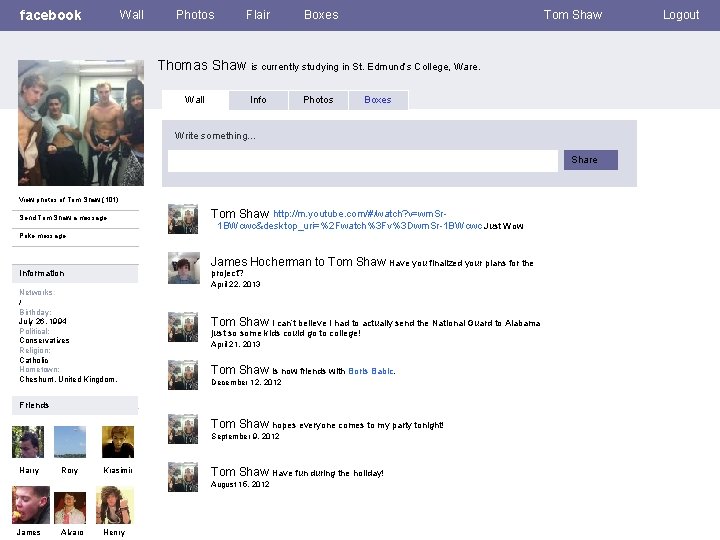Click the 'September 9, 2012' post date
Image resolution: width=720 pixels, height=540 pixels.
pos(245,436)
